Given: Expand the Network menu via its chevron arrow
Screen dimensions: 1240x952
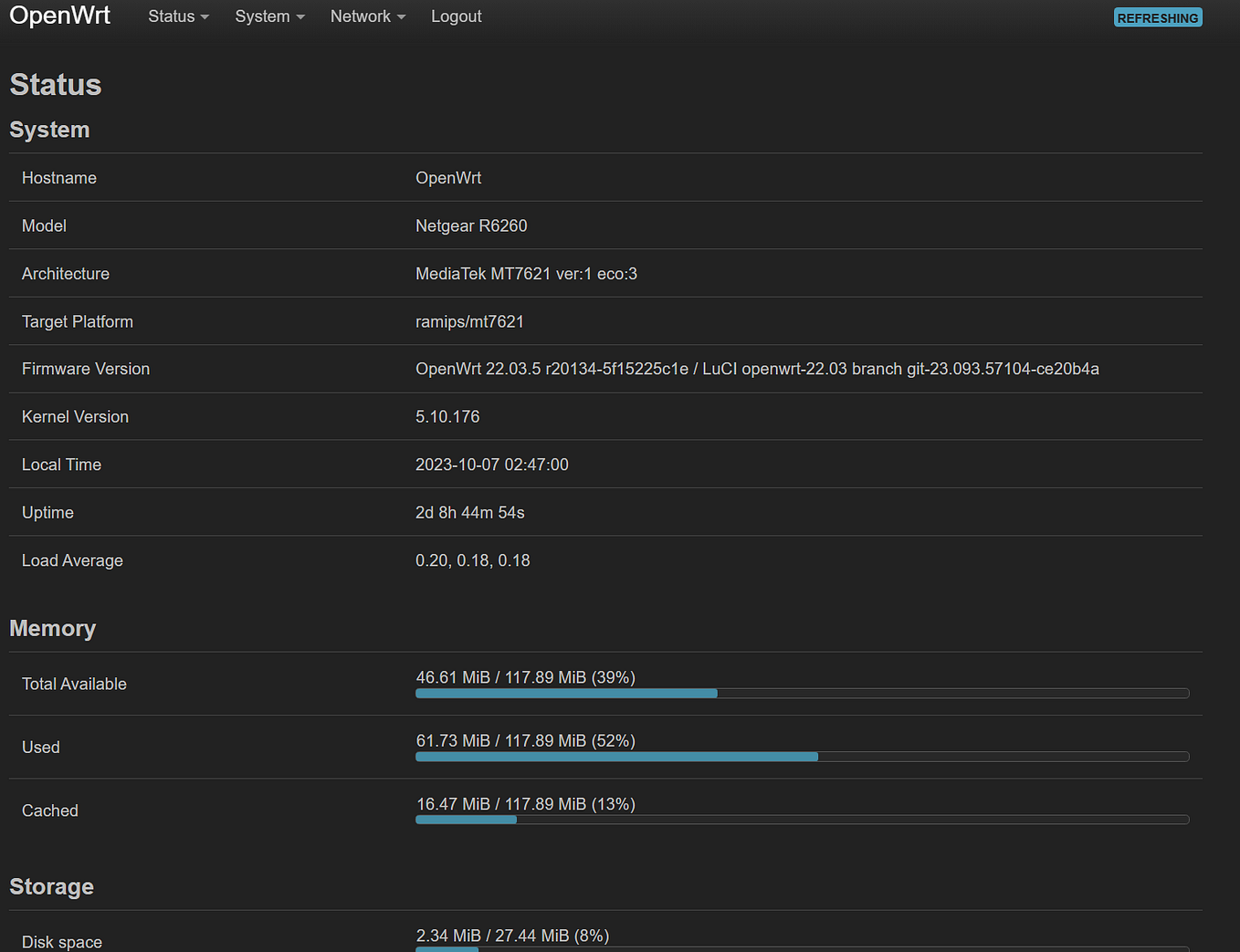Looking at the screenshot, I should 400,16.
